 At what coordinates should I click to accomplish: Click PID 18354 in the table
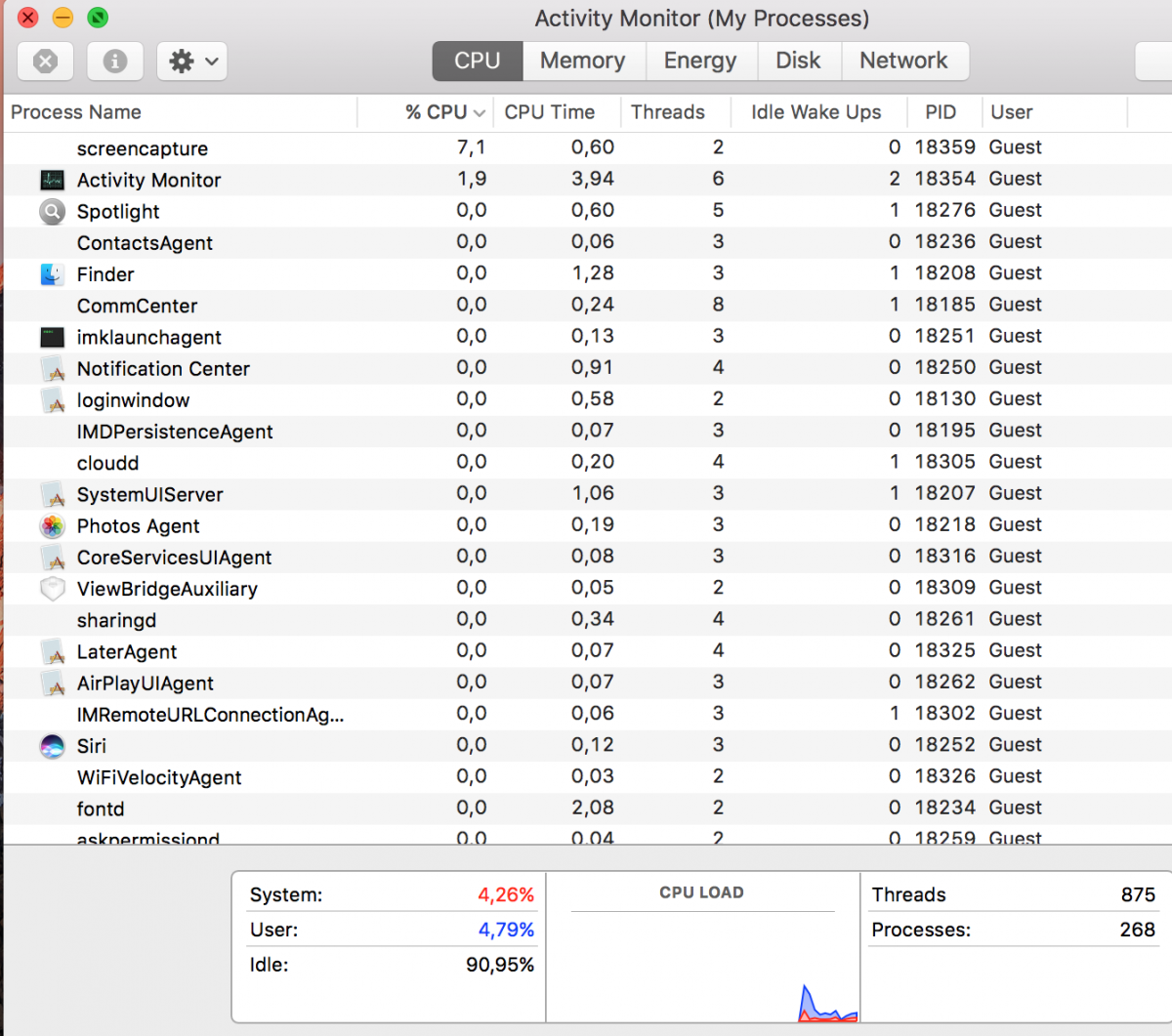pos(944,179)
